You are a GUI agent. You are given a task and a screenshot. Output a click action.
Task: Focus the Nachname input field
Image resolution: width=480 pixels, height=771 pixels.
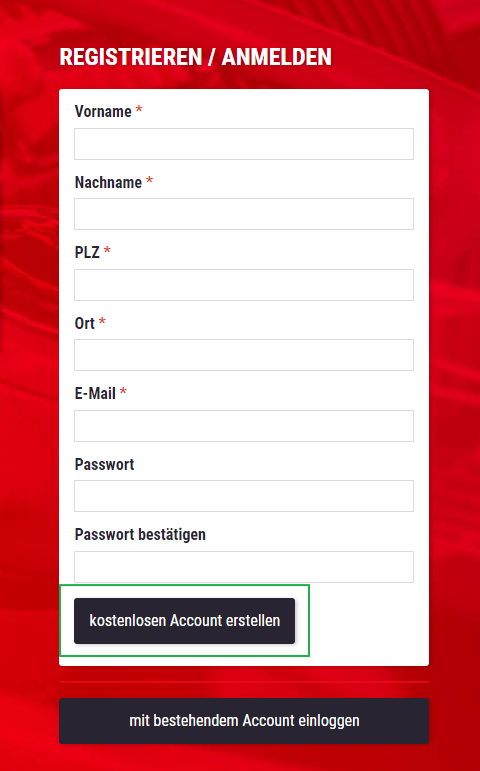(244, 214)
